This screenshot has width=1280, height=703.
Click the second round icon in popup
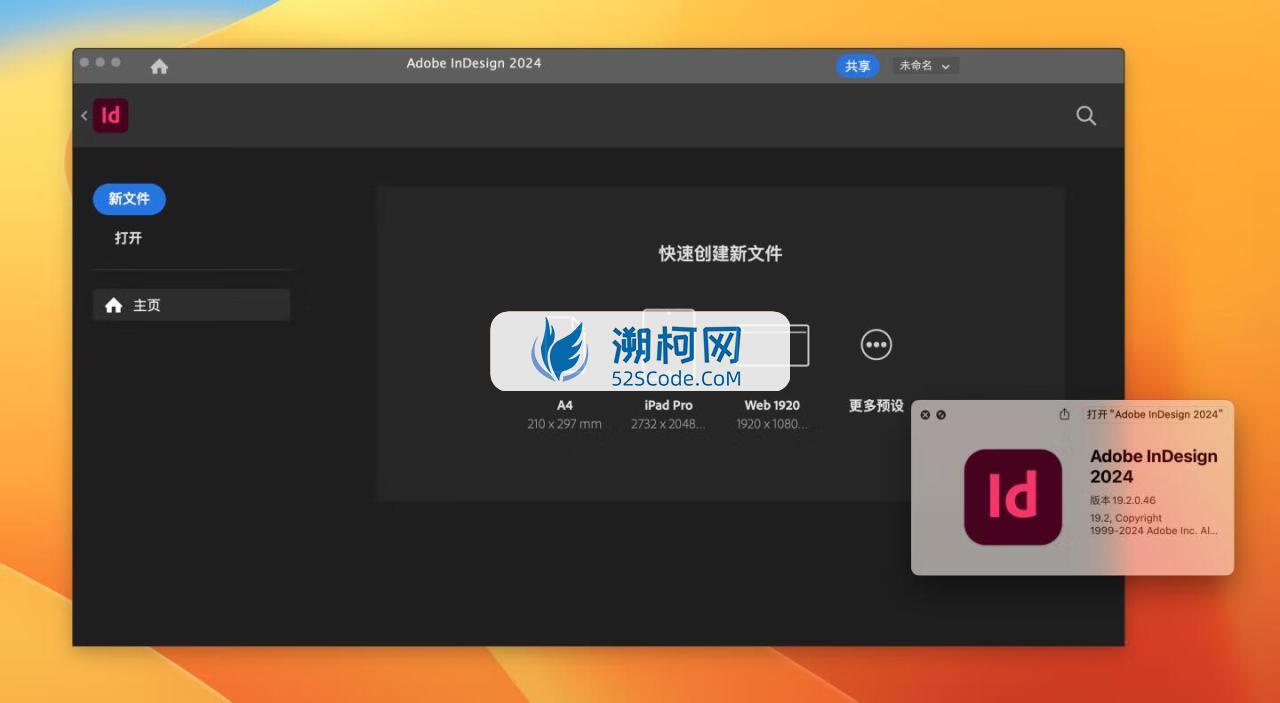click(x=941, y=415)
